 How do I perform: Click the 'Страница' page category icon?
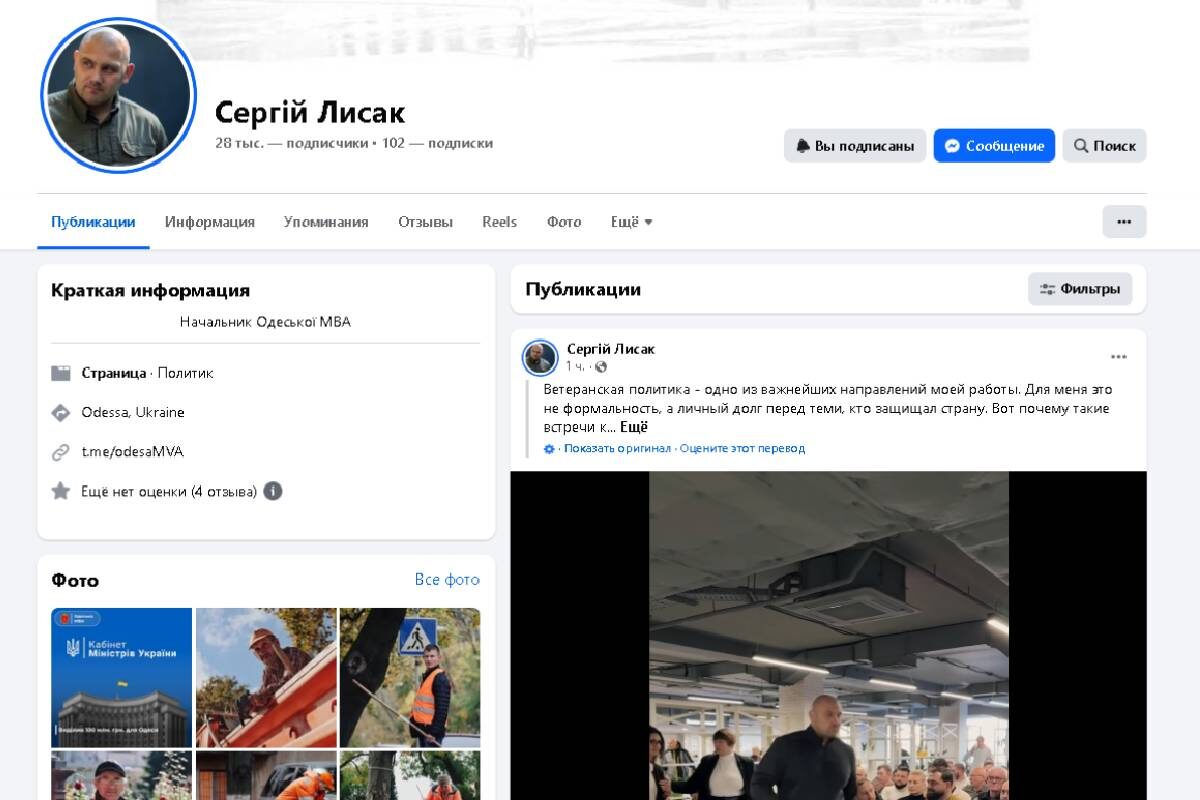[x=61, y=373]
